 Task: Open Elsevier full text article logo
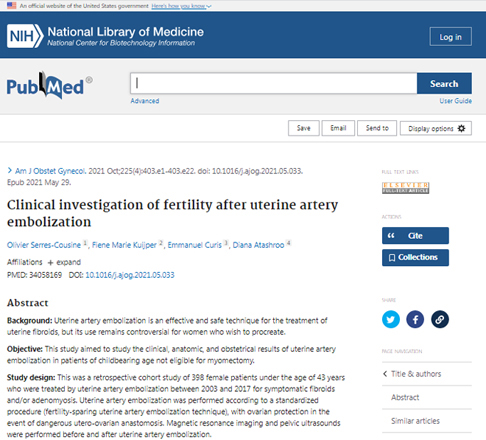click(405, 188)
